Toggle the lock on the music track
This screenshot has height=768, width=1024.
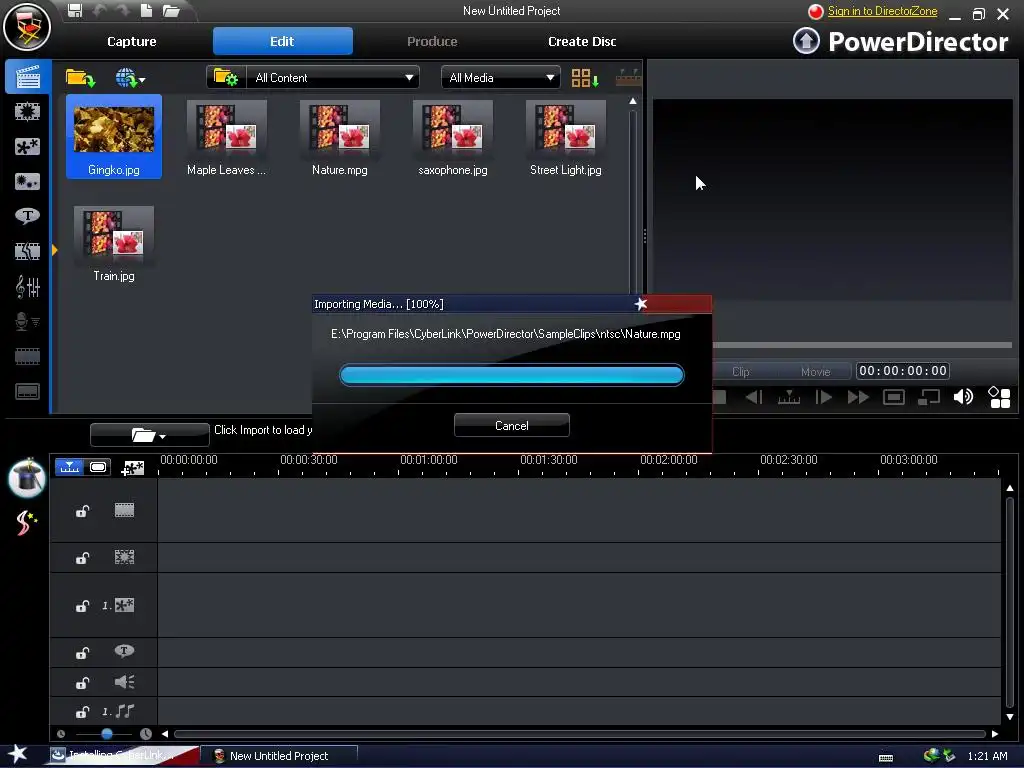(82, 712)
